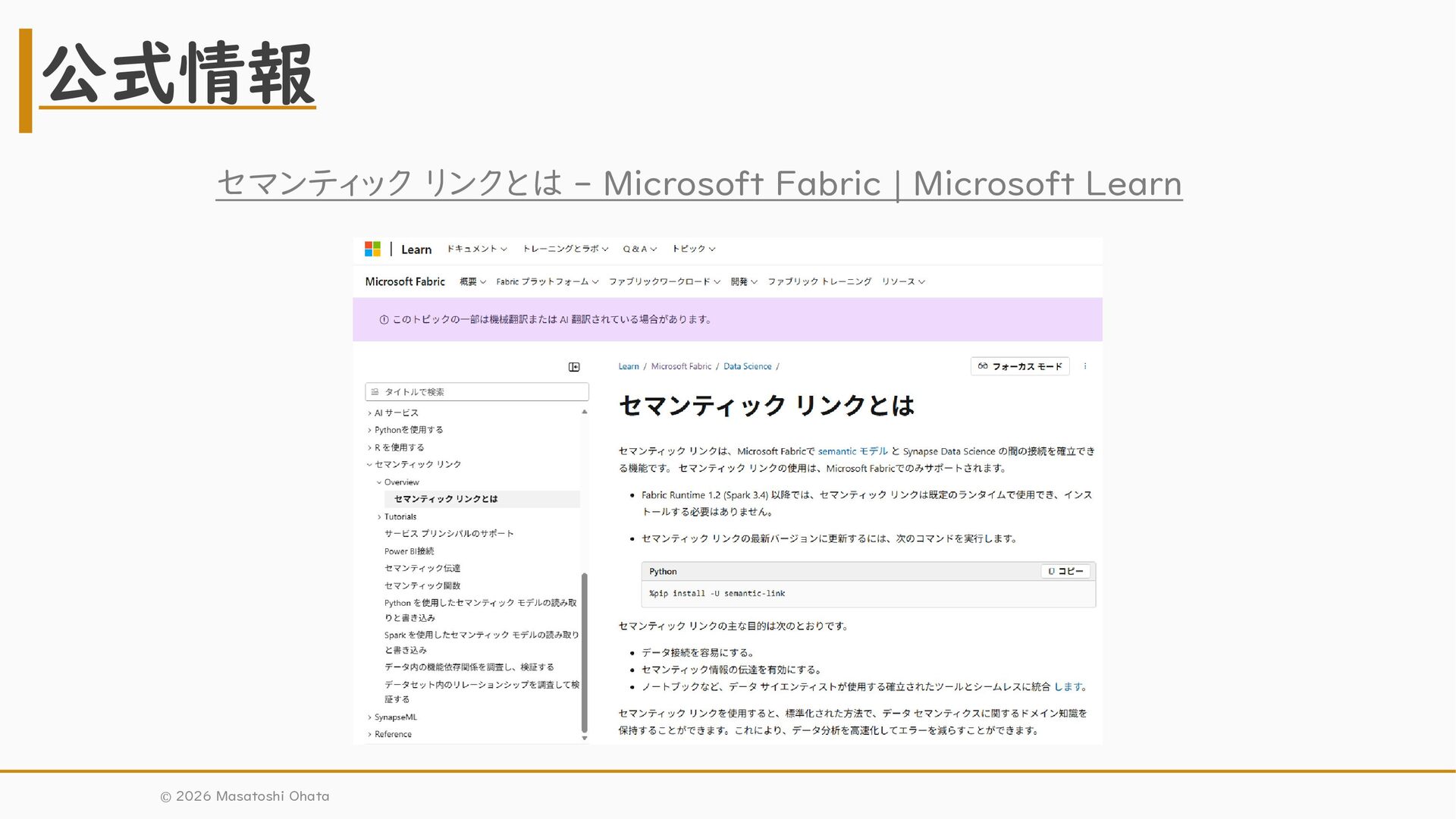Click the info icon in purple banner
The height and width of the screenshot is (819, 1456).
[384, 320]
